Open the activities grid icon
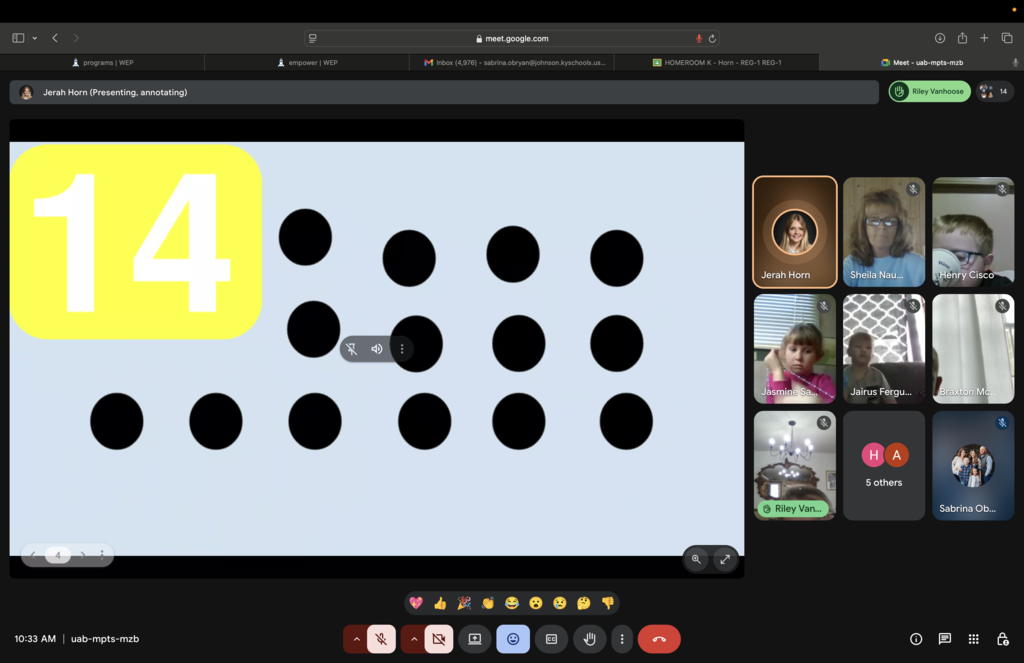 pyautogui.click(x=973, y=639)
